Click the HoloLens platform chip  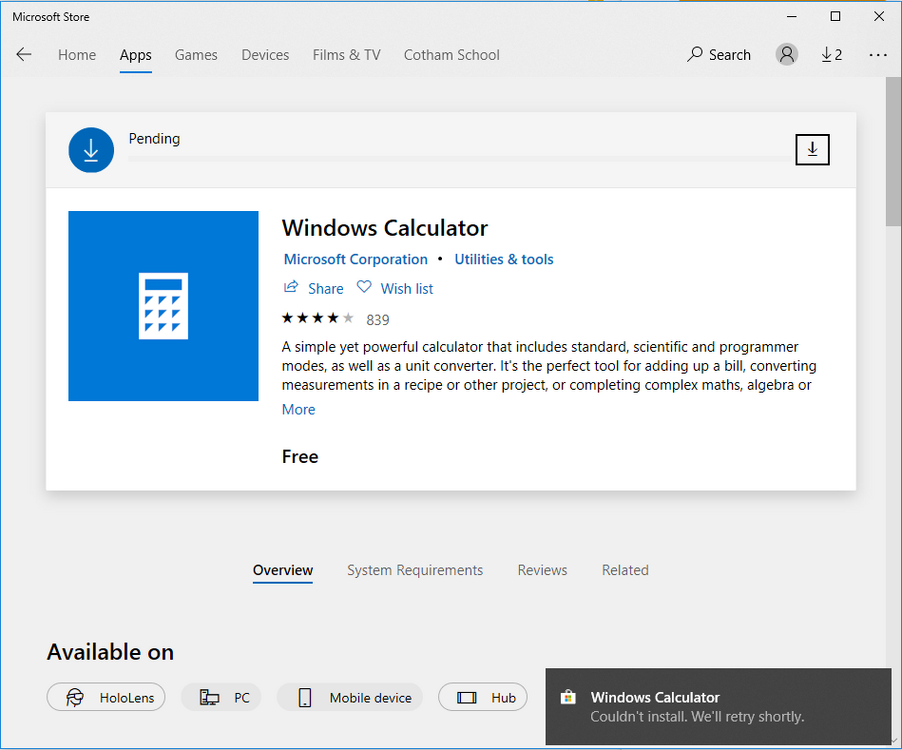[x=106, y=697]
